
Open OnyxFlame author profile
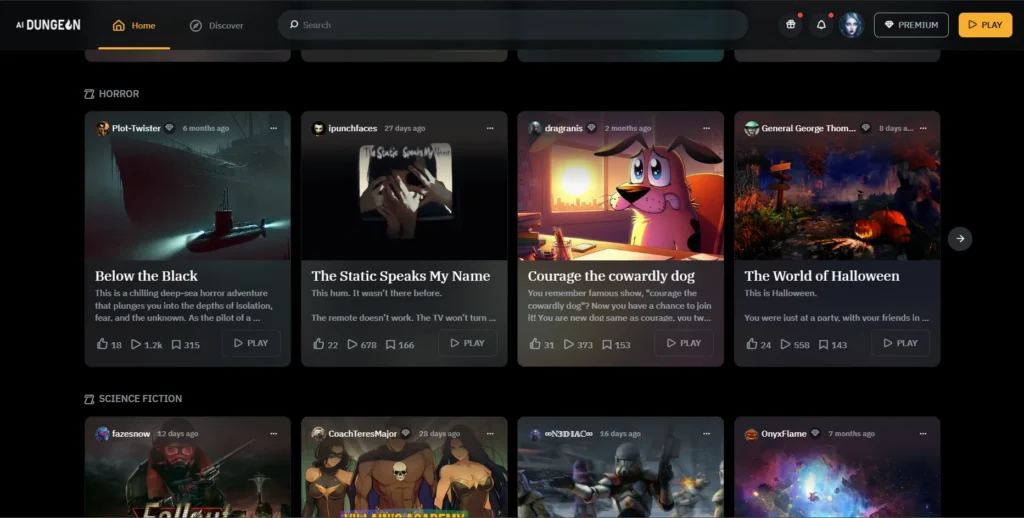coord(784,433)
